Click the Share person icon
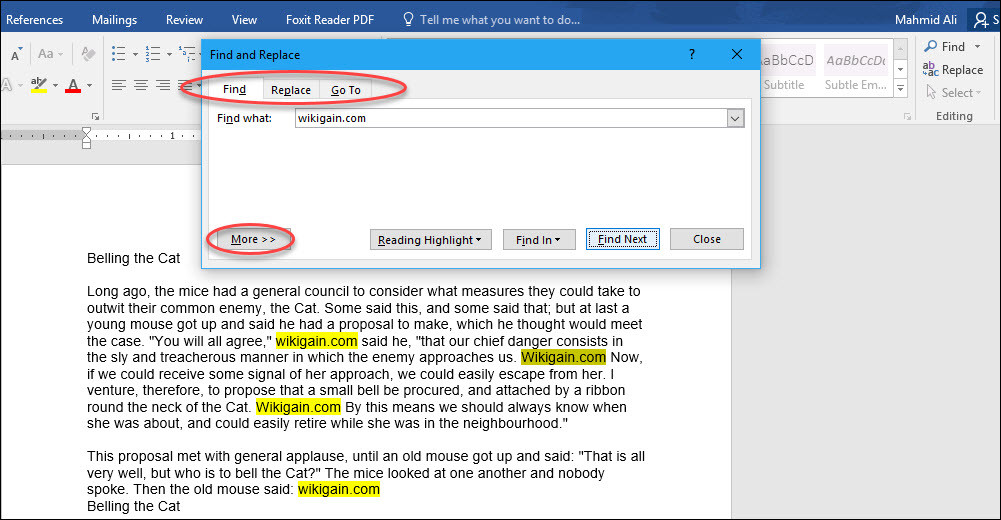 (981, 20)
